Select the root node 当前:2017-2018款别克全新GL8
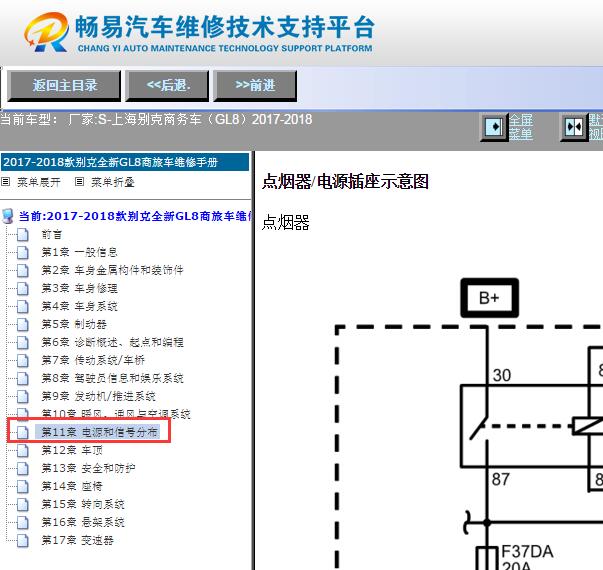 [x=135, y=216]
